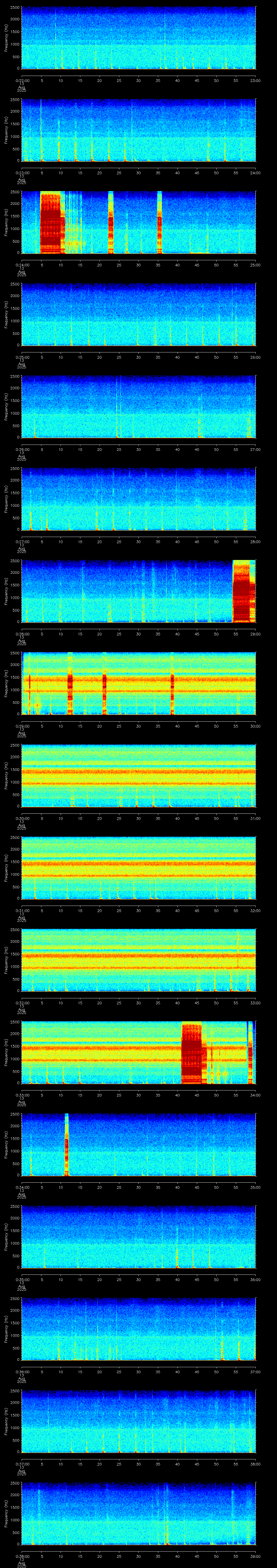Open the spectrogram panel starting at 0:31:00

click(138, 868)
